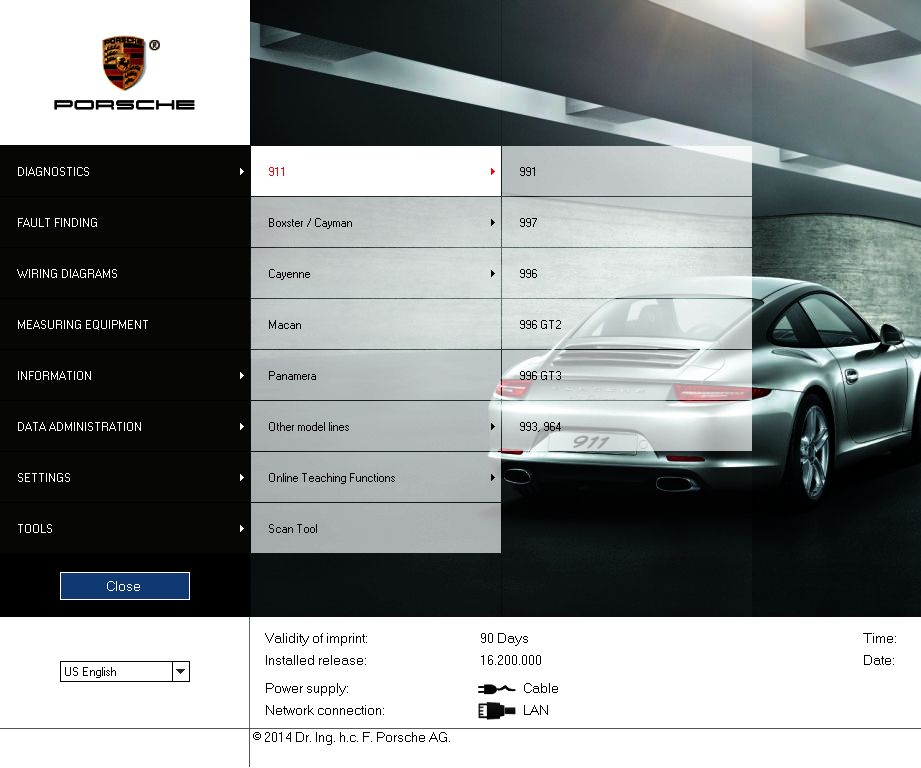The height and width of the screenshot is (768, 921).
Task: Open Other model lines entry
Action: [376, 427]
